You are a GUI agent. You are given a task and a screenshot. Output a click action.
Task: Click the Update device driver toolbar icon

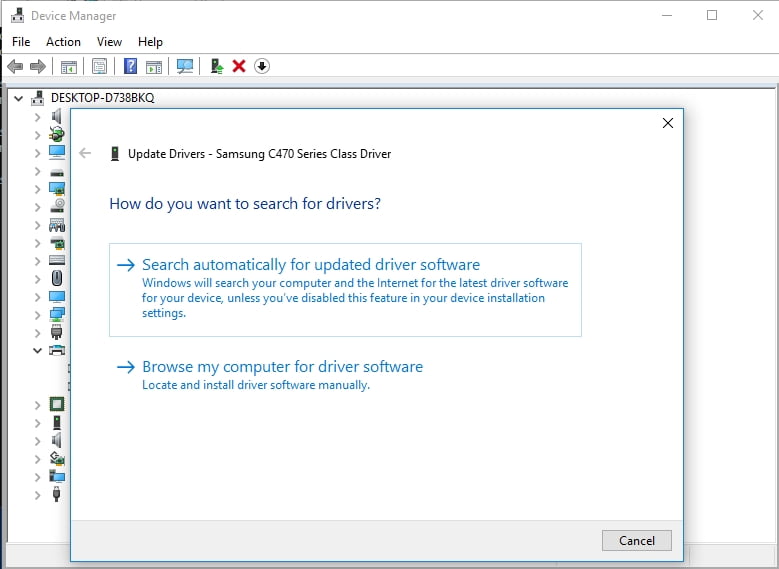pos(216,66)
